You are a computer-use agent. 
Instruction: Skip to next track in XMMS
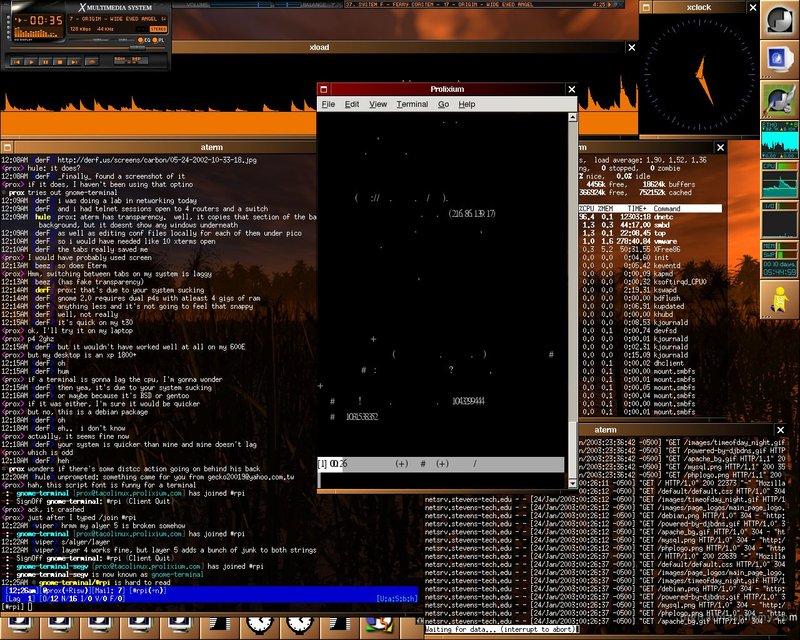click(74, 61)
